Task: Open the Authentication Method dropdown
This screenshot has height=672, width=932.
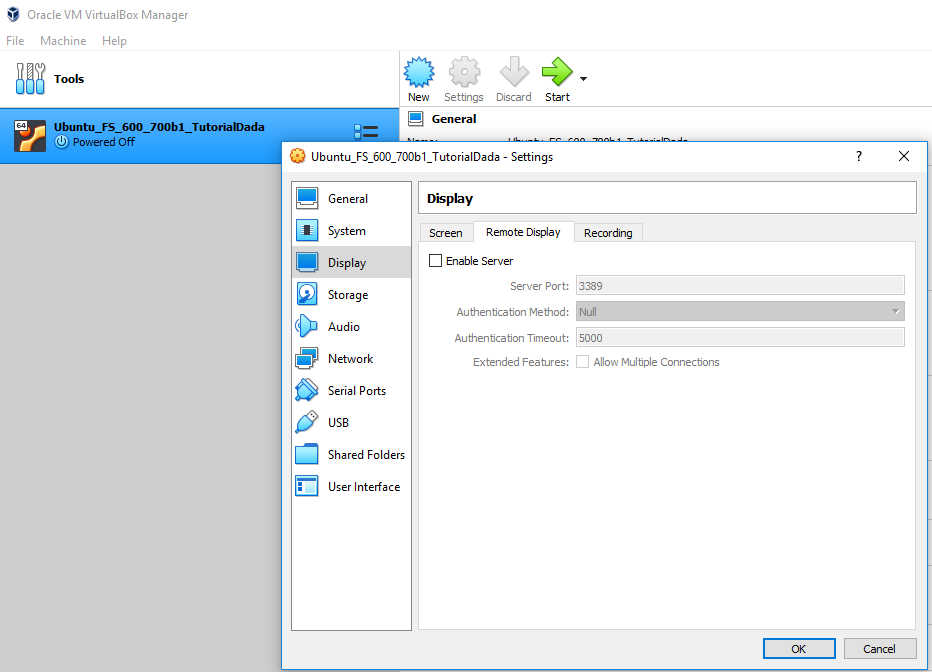Action: 739,312
